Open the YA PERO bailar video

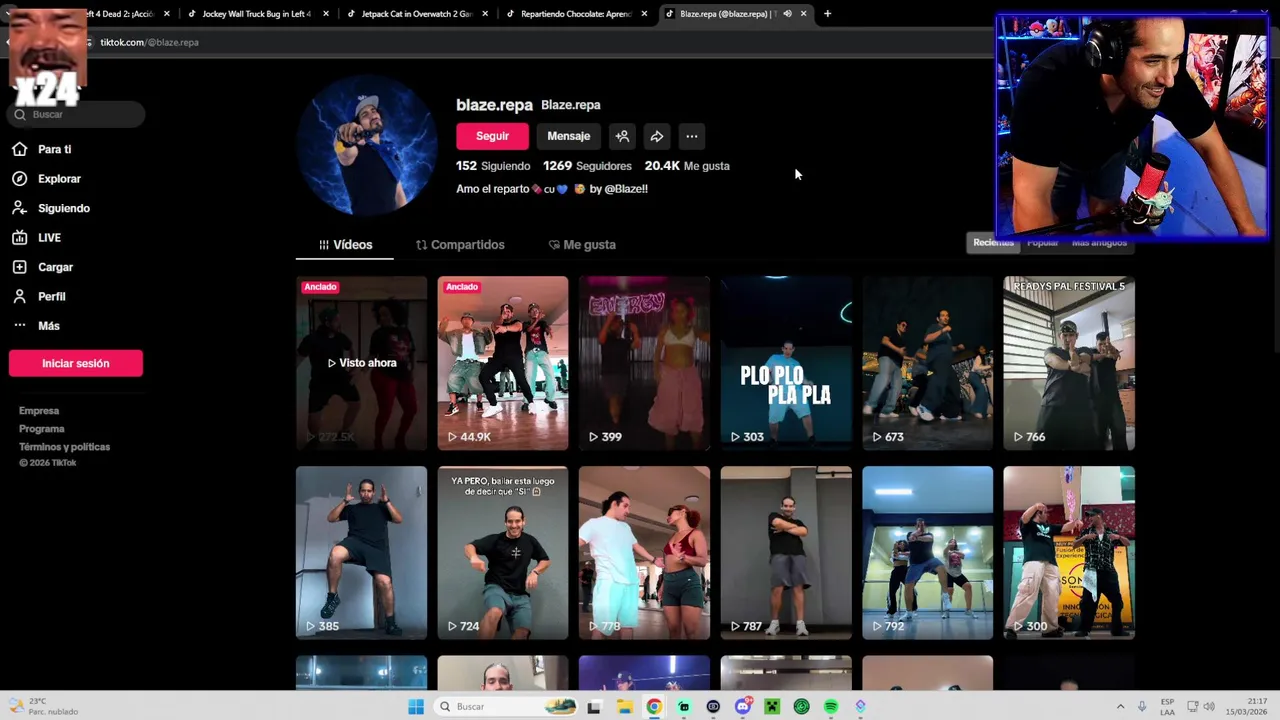(502, 552)
